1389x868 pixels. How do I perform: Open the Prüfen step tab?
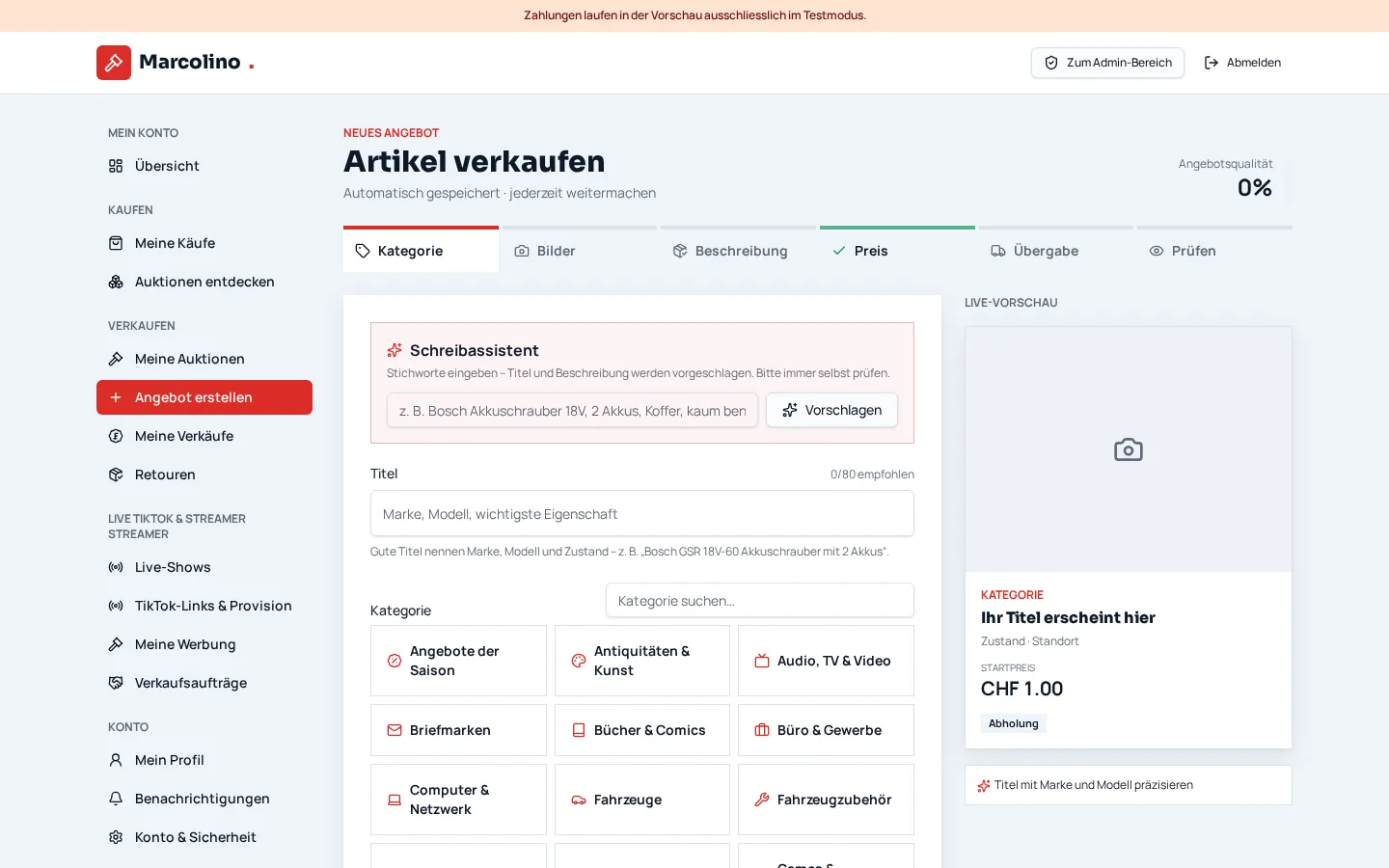(1214, 251)
